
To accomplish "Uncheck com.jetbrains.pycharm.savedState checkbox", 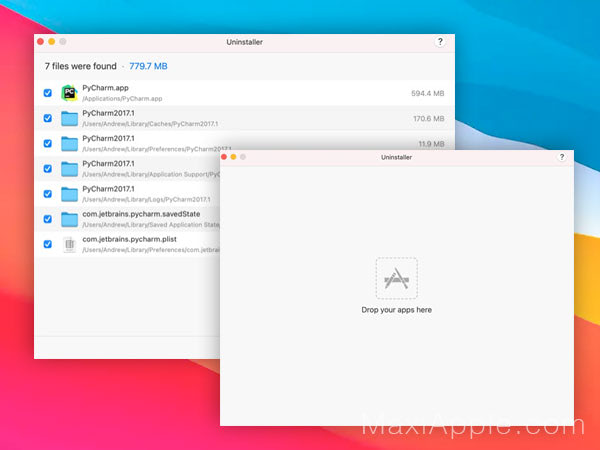I will tap(47, 219).
